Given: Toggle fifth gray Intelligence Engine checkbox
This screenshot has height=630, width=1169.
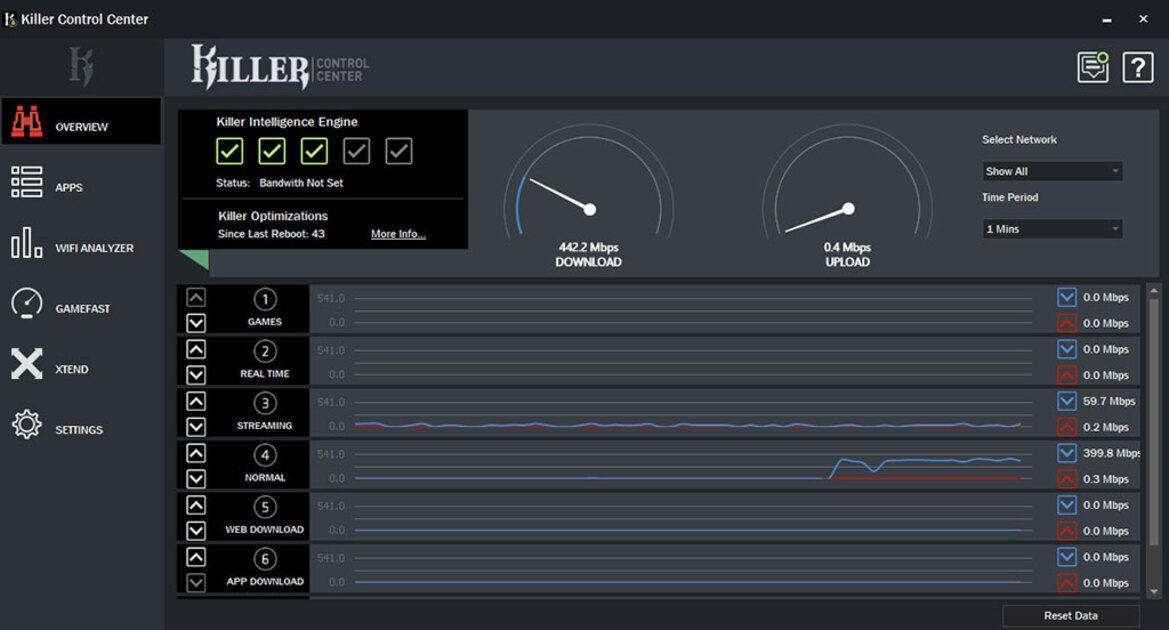Looking at the screenshot, I should [399, 151].
